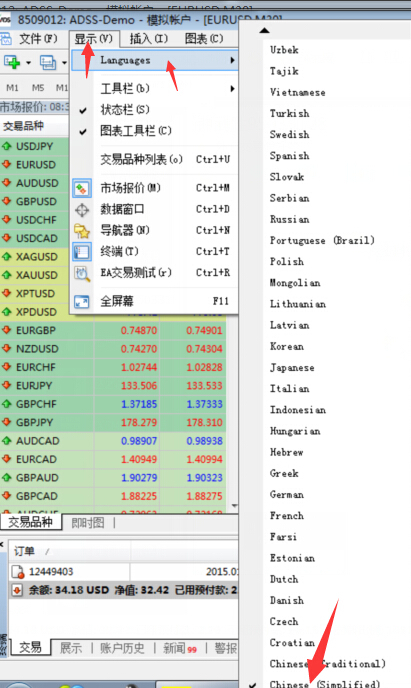
Task: Click the full screen icon
Action: coord(82,302)
